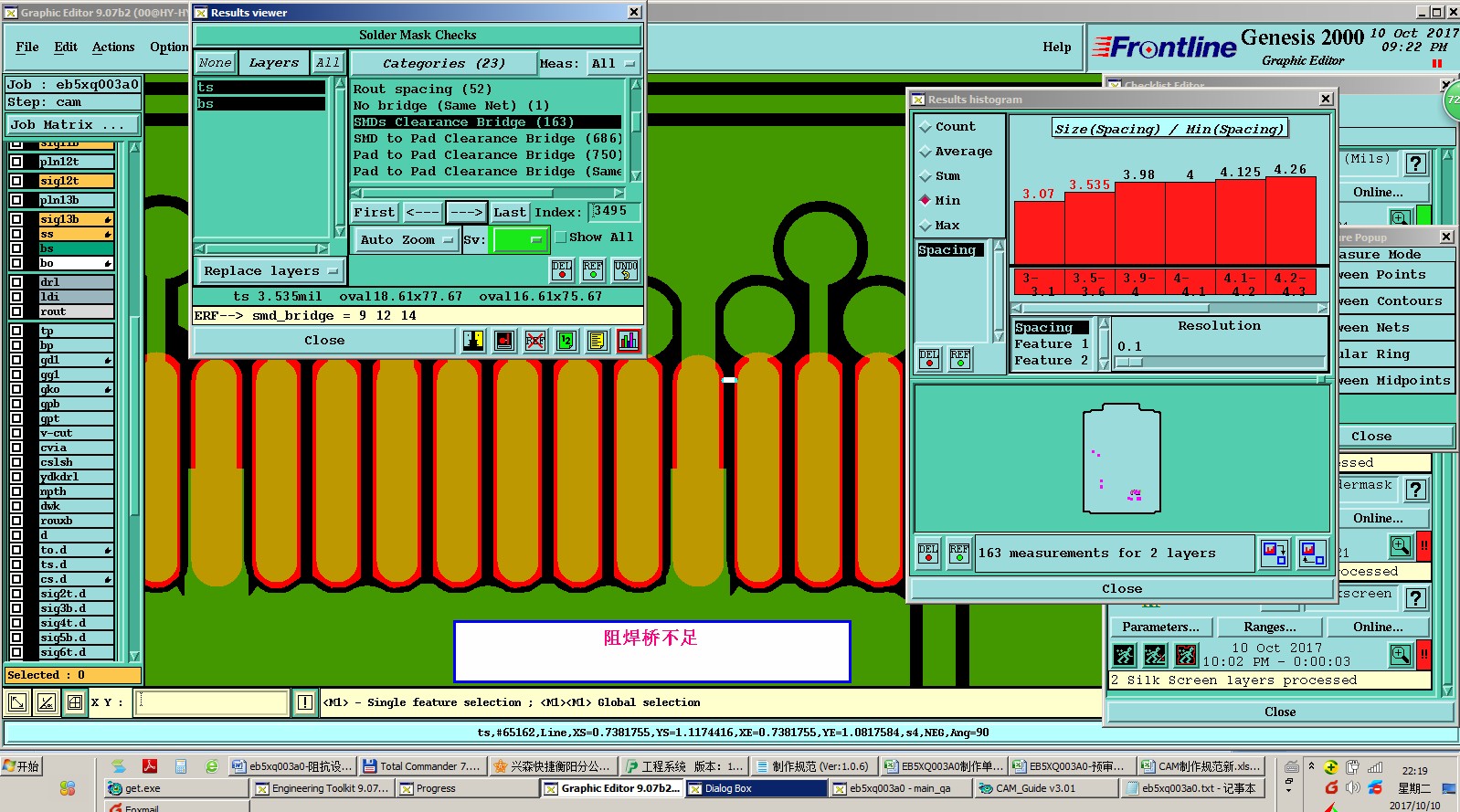Toggle the histogram bar chart icon
The height and width of the screenshot is (812, 1460).
[629, 341]
